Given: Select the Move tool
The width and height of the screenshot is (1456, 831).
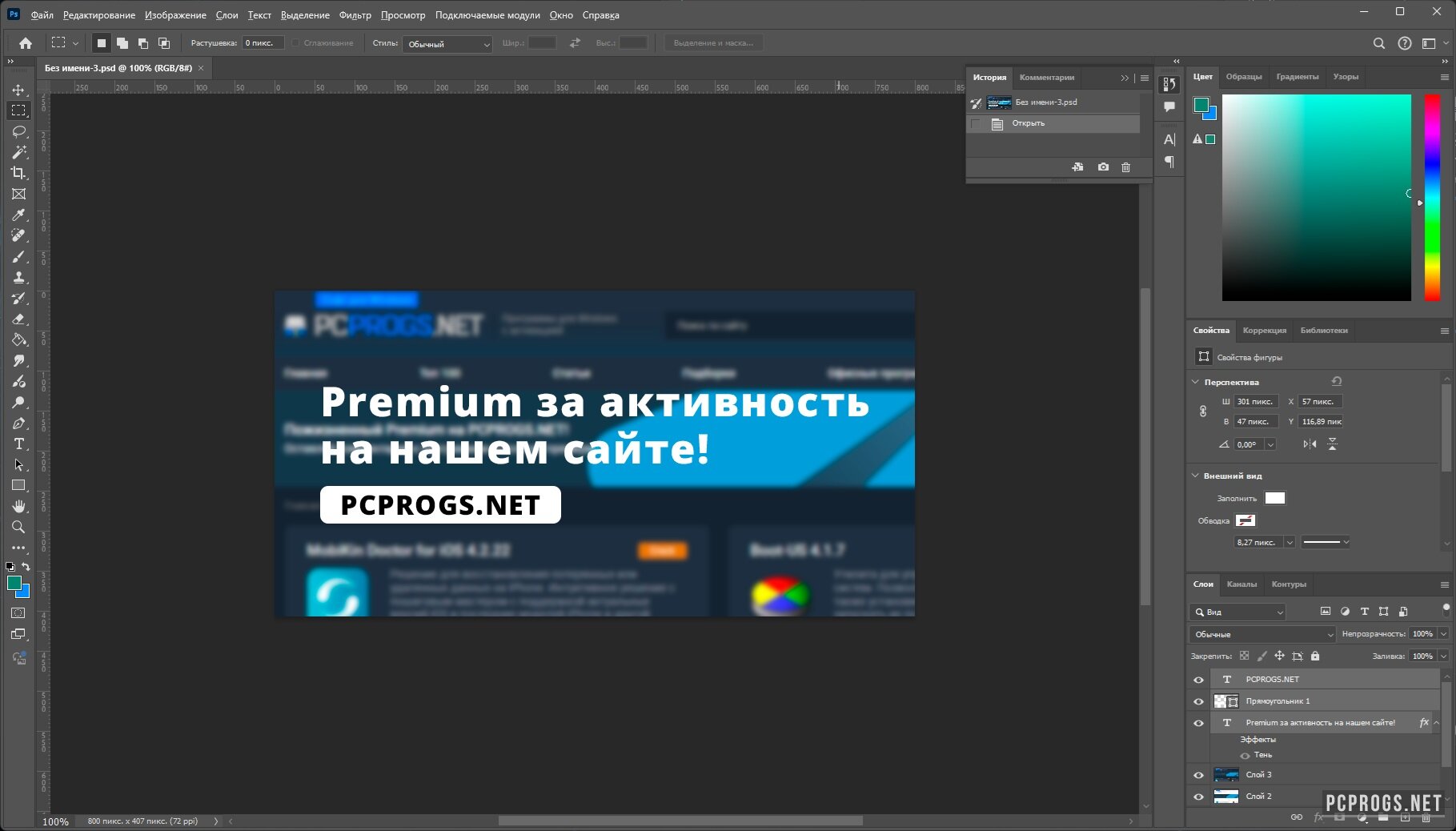Looking at the screenshot, I should 18,90.
